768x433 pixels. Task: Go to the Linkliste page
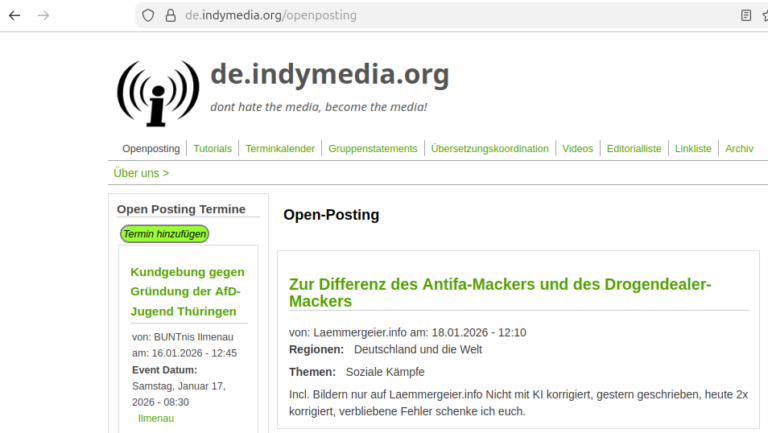click(693, 148)
